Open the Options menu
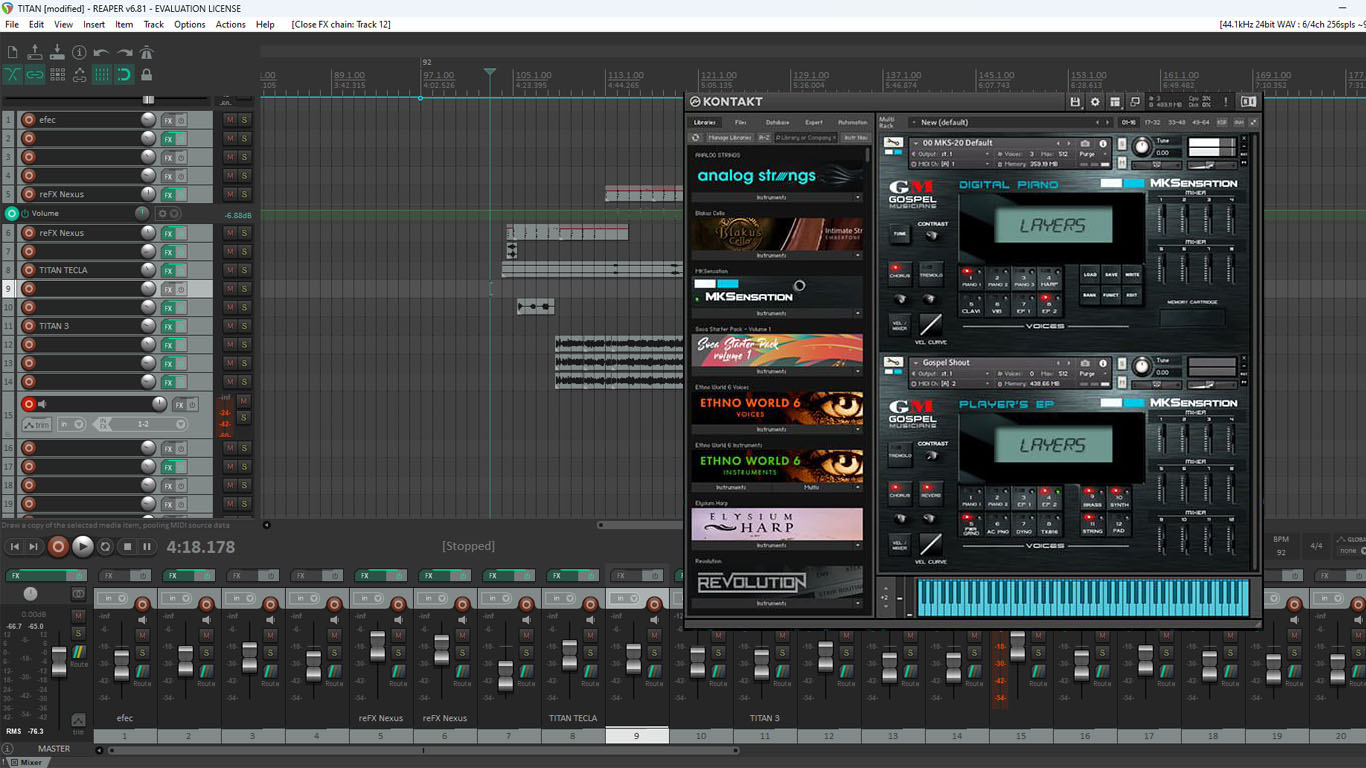This screenshot has height=768, width=1366. [190, 24]
